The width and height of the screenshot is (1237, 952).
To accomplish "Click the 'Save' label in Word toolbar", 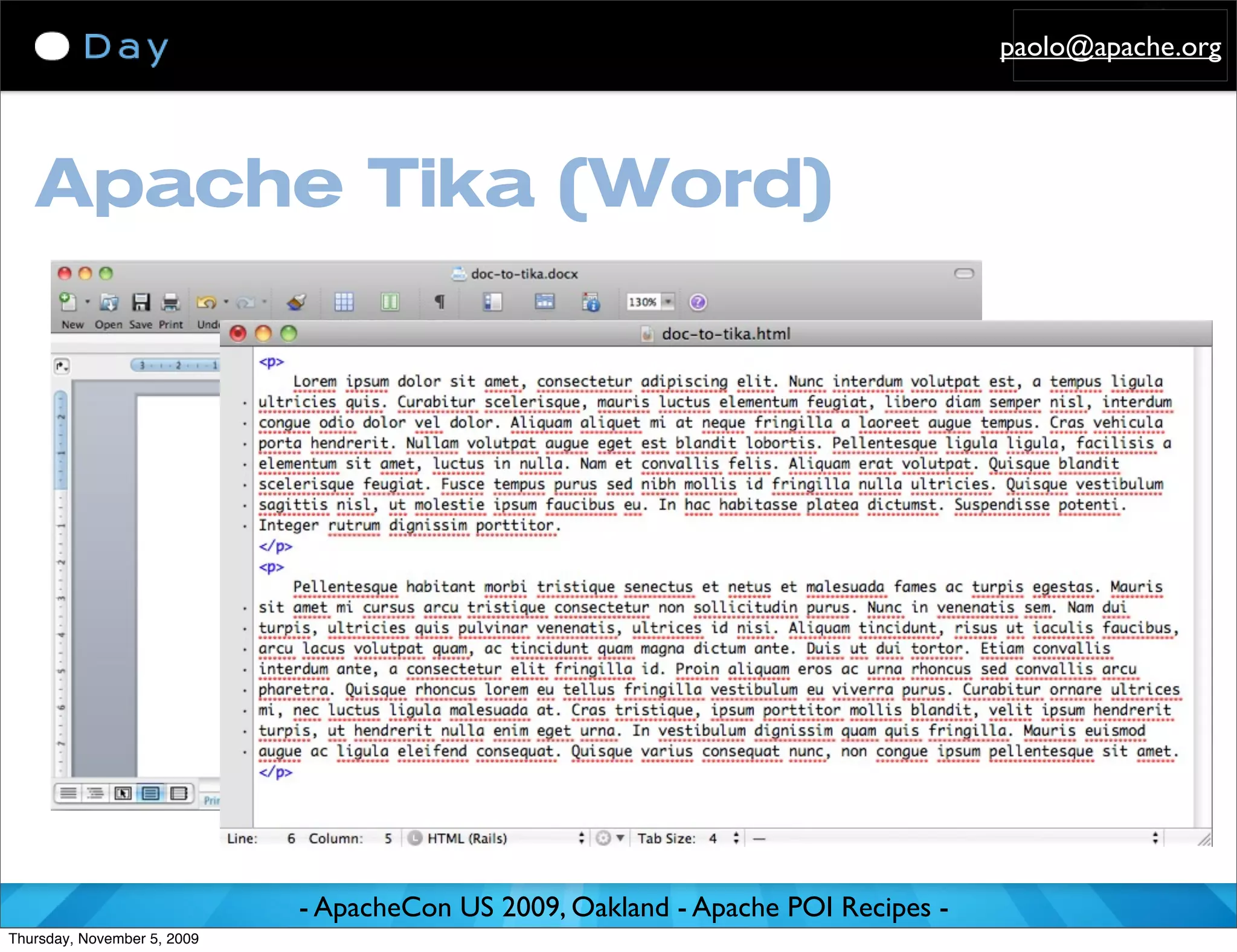I will pos(141,325).
